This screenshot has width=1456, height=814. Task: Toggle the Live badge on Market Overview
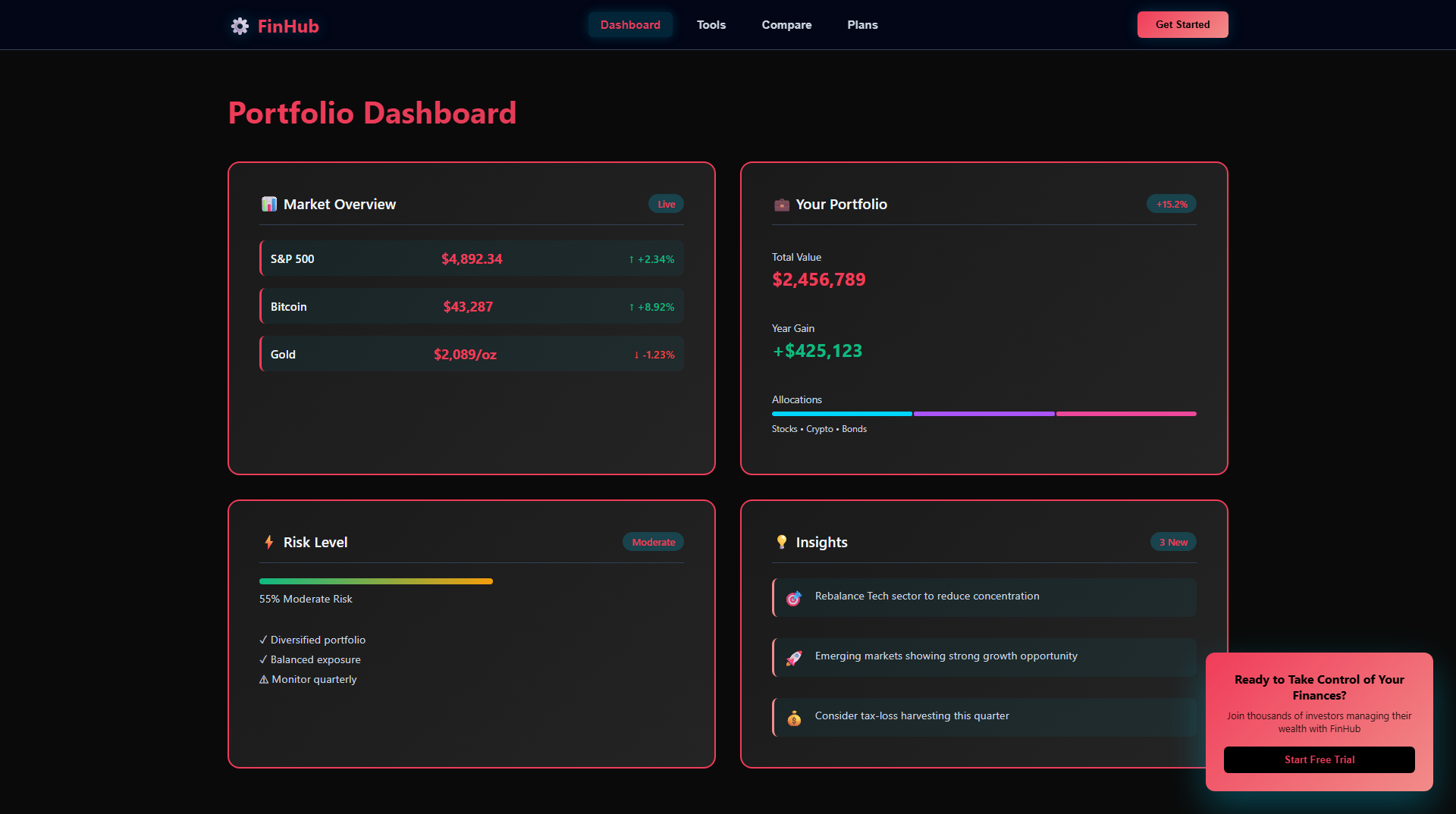[x=665, y=204]
